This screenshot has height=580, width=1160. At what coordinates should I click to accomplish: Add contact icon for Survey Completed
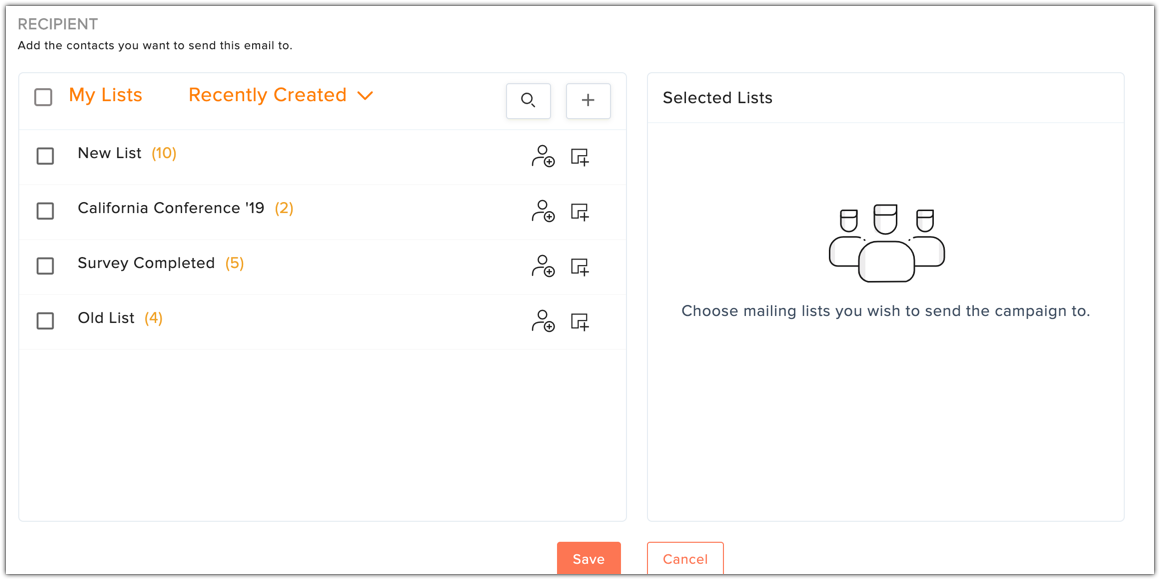tap(543, 266)
